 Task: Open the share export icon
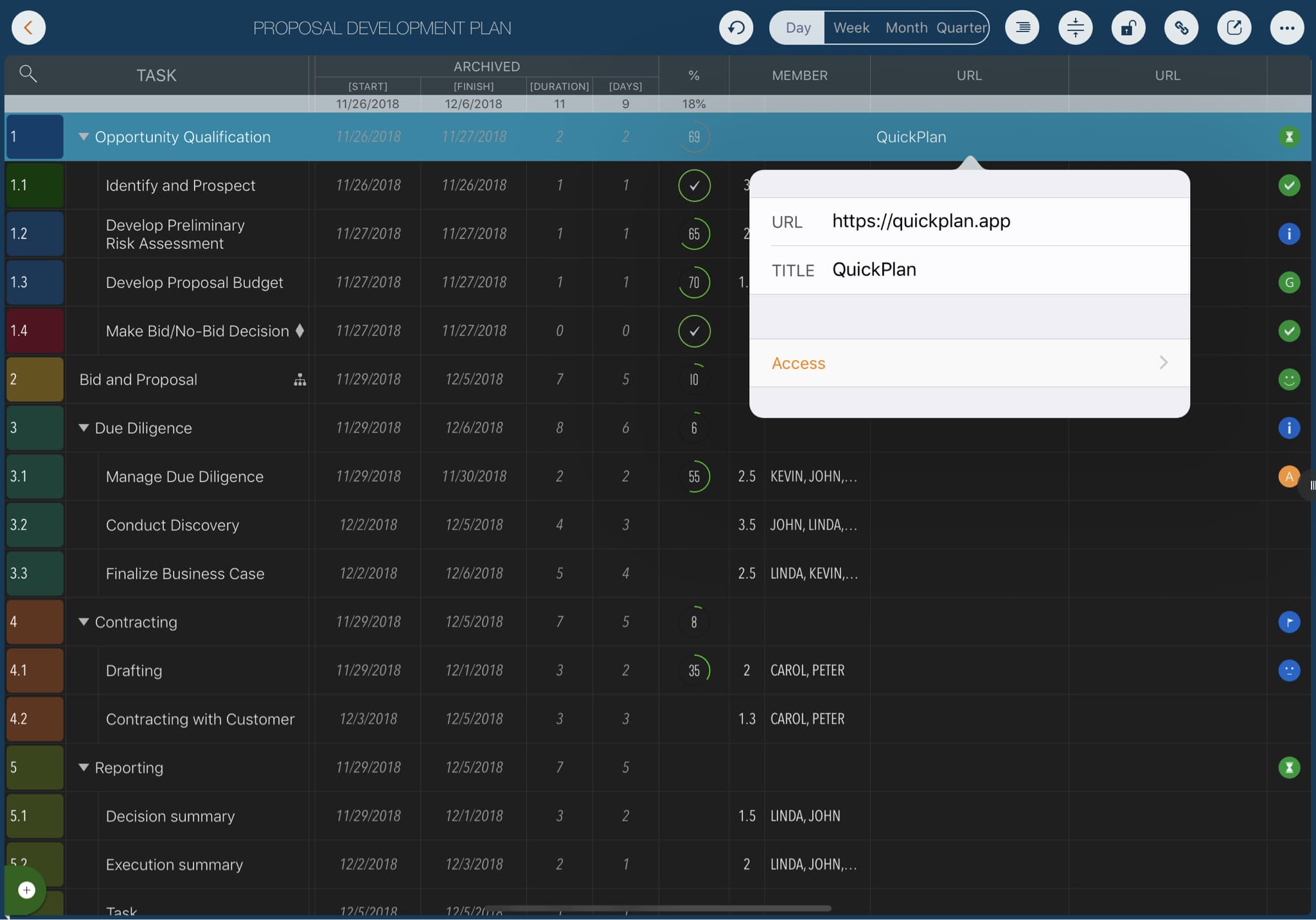pos(1234,28)
